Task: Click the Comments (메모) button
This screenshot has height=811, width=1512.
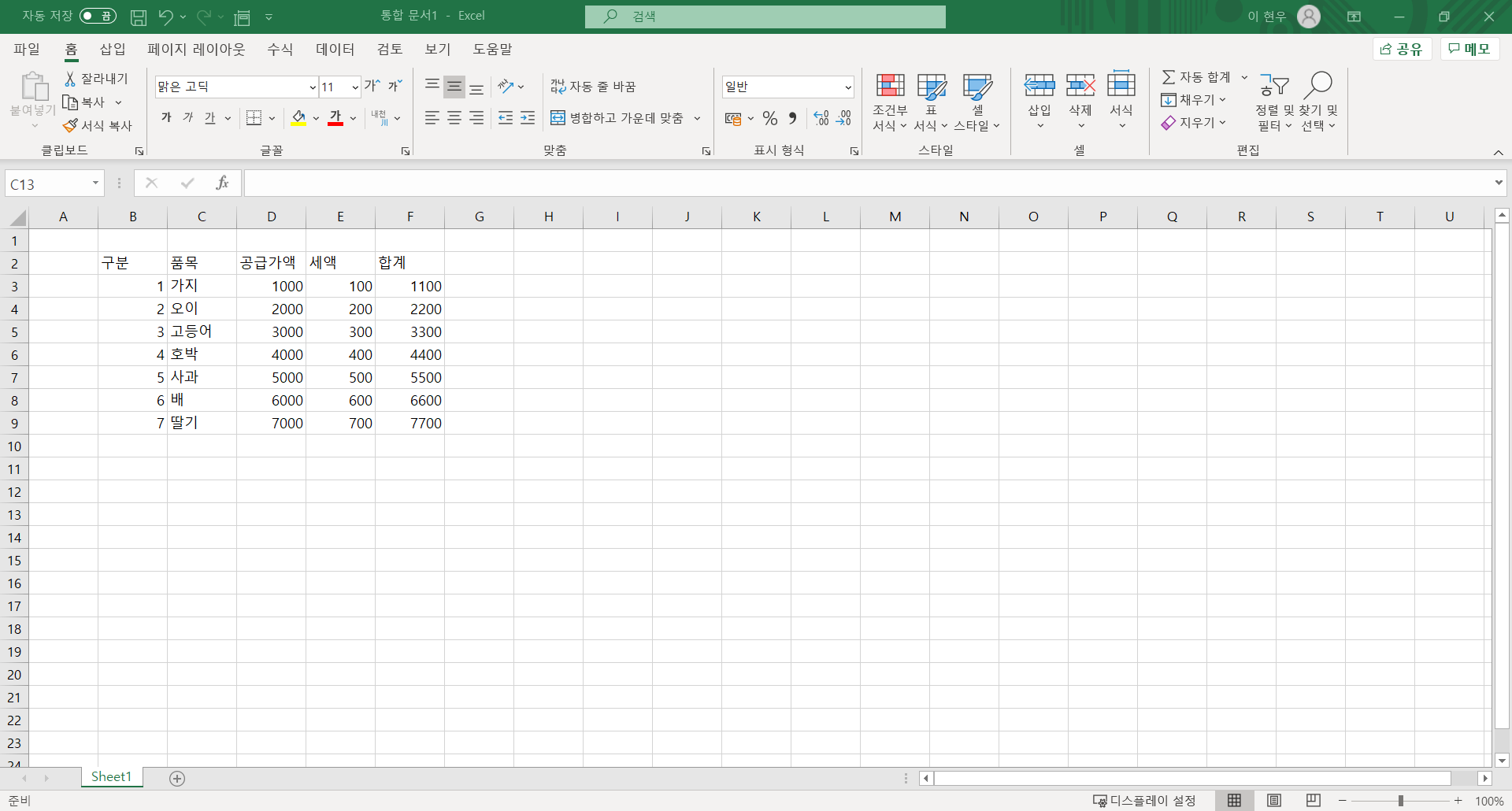Action: pyautogui.click(x=1469, y=49)
